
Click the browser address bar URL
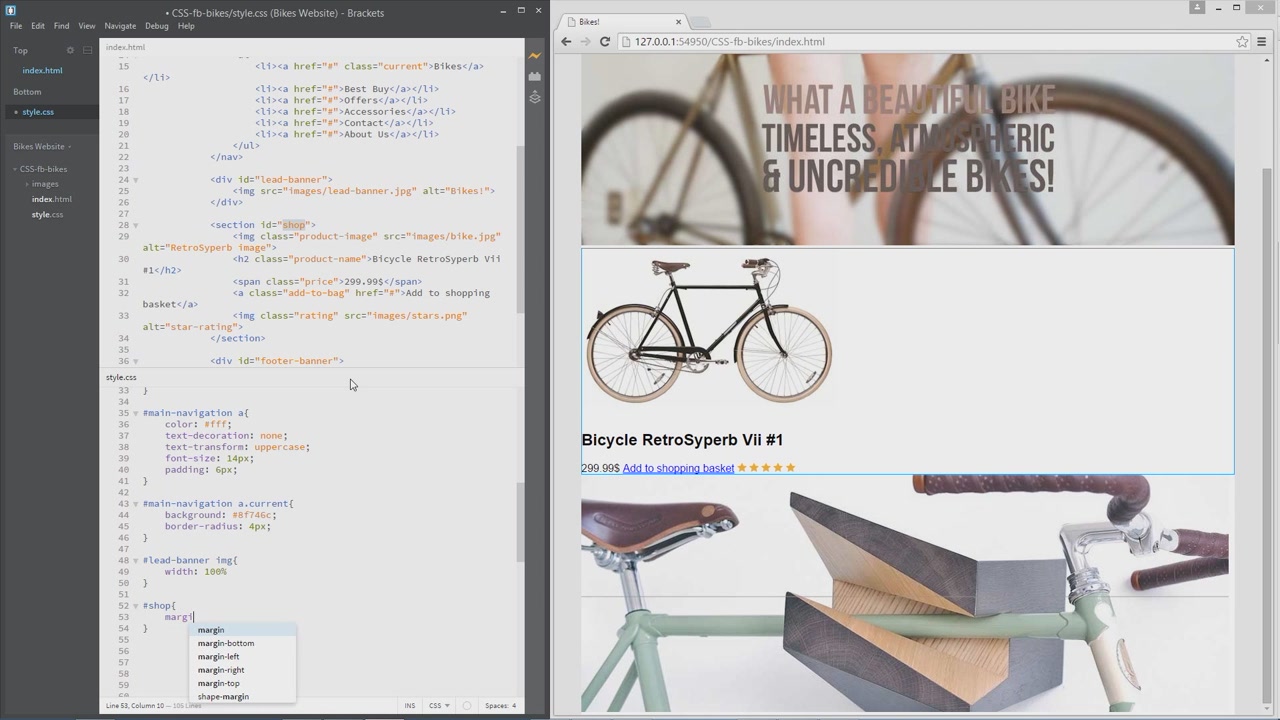[729, 42]
